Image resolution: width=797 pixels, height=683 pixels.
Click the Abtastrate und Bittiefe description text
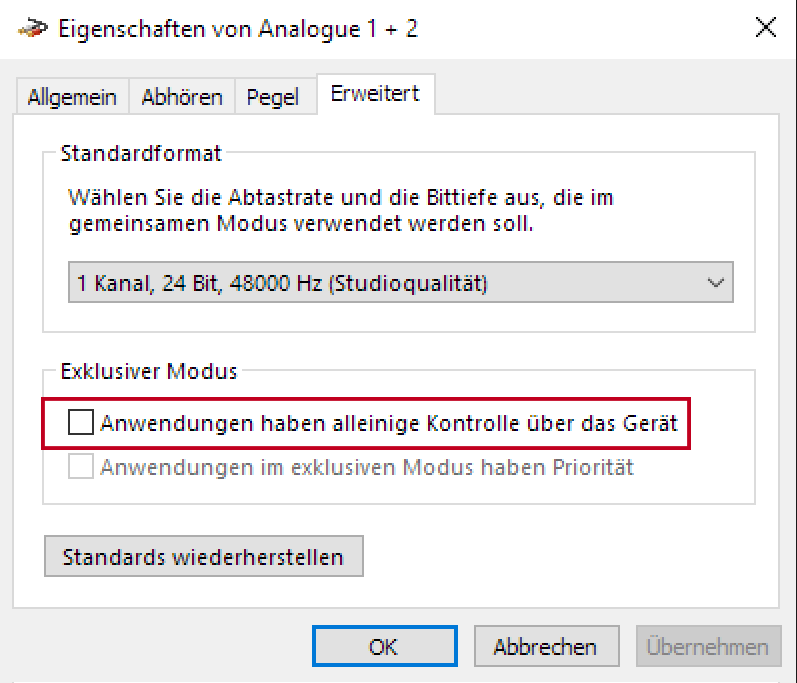pyautogui.click(x=341, y=211)
